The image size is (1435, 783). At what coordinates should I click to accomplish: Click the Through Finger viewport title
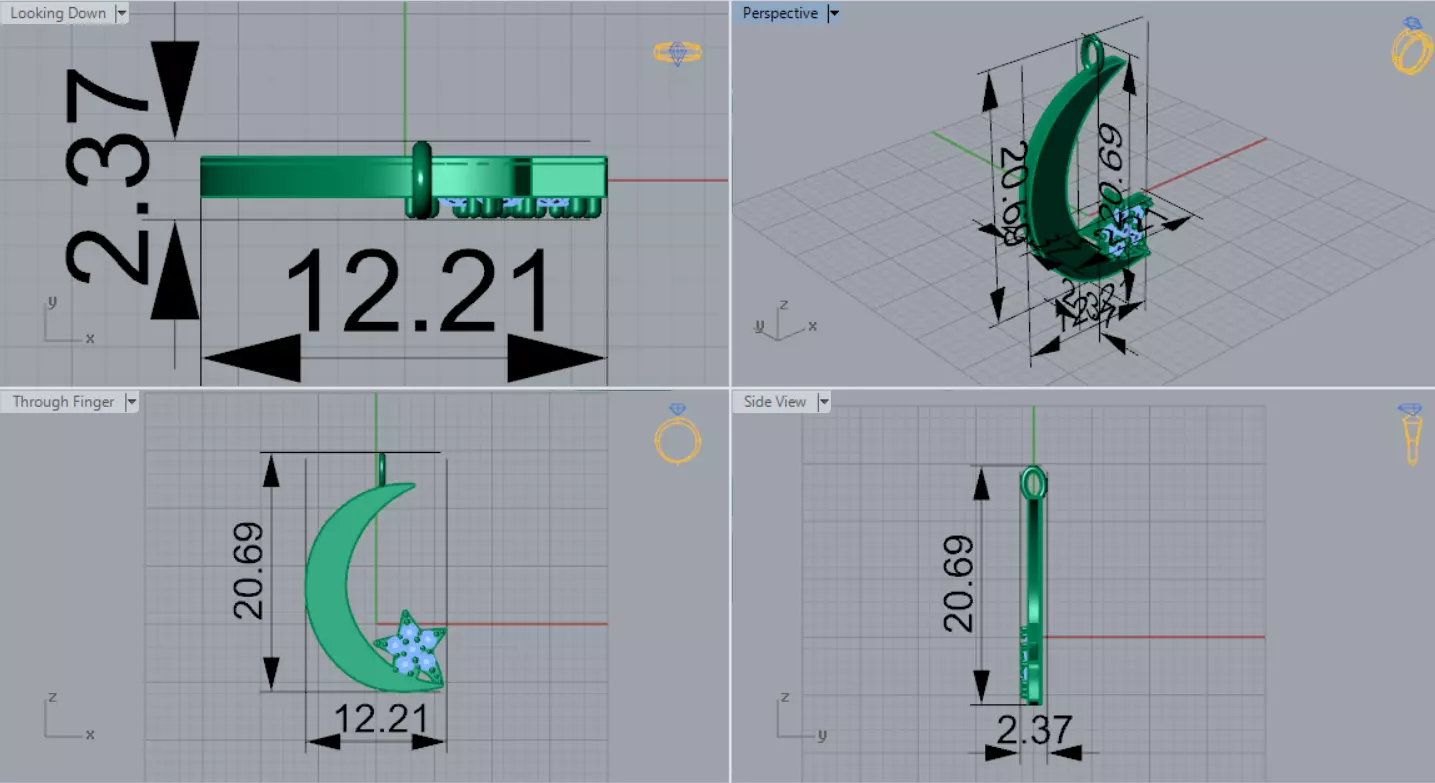point(63,402)
